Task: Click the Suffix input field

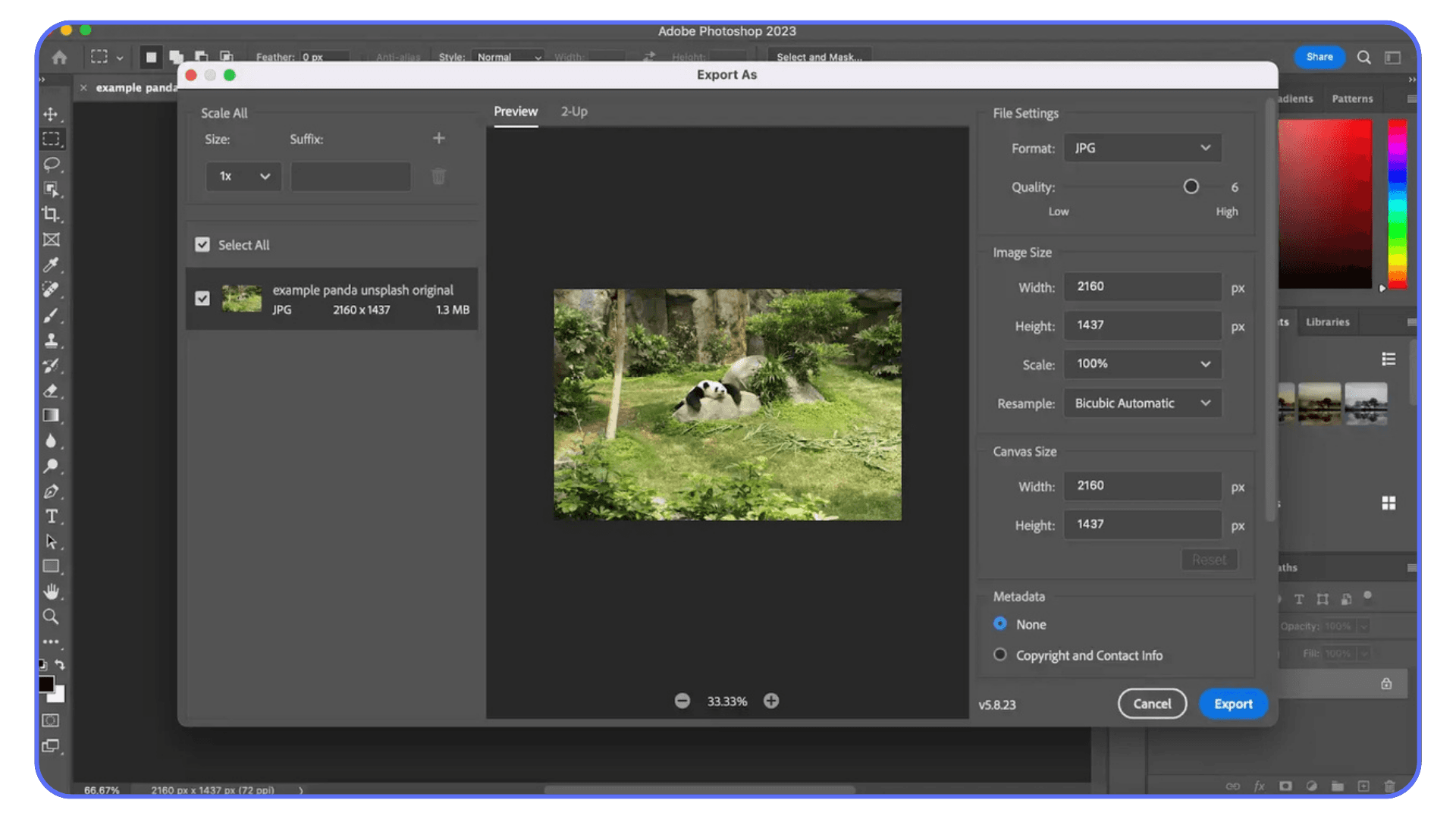Action: coord(350,176)
